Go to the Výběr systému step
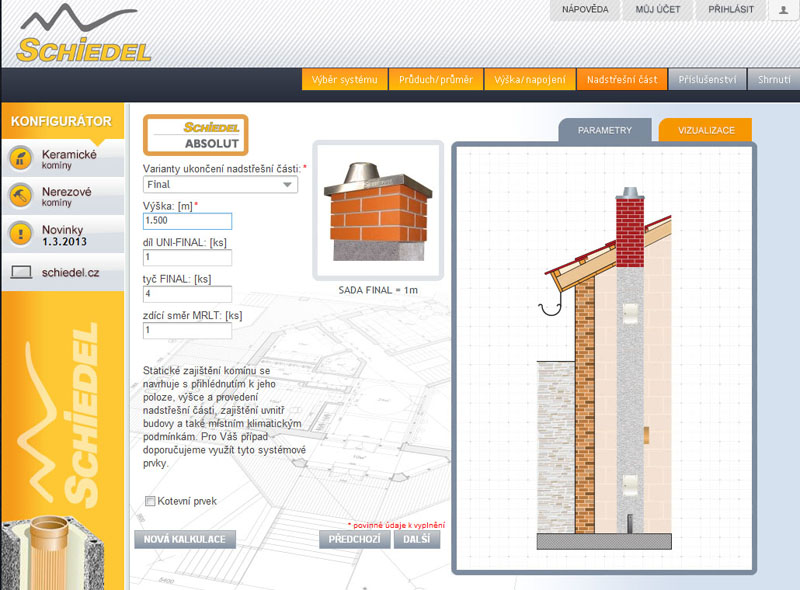The height and width of the screenshot is (590, 800). (344, 80)
